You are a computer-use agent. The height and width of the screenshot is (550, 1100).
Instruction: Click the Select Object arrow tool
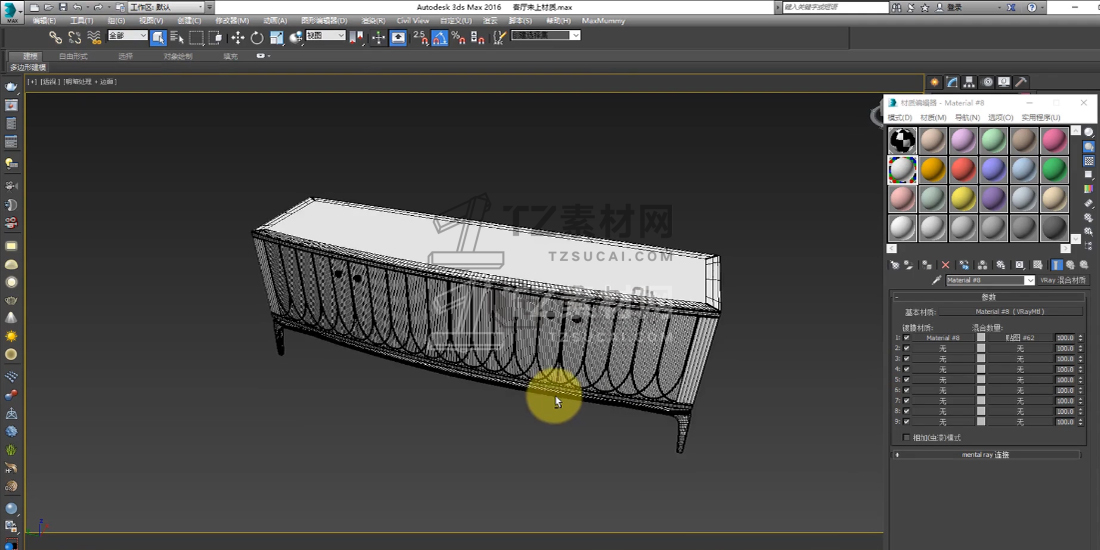pyautogui.click(x=158, y=38)
